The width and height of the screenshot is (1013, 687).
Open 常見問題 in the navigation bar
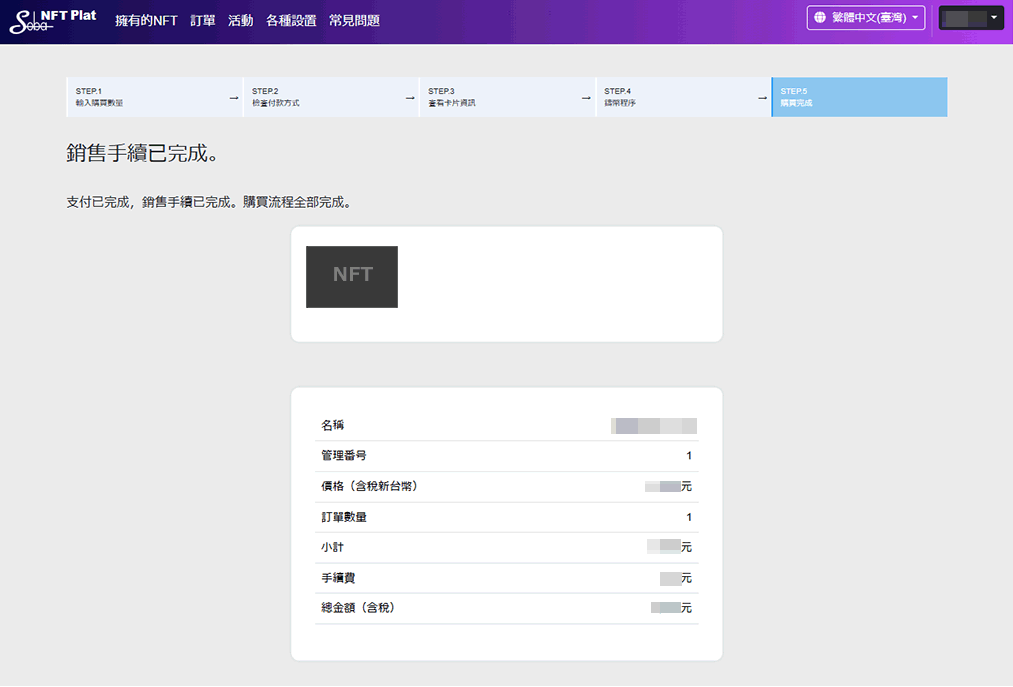[354, 20]
